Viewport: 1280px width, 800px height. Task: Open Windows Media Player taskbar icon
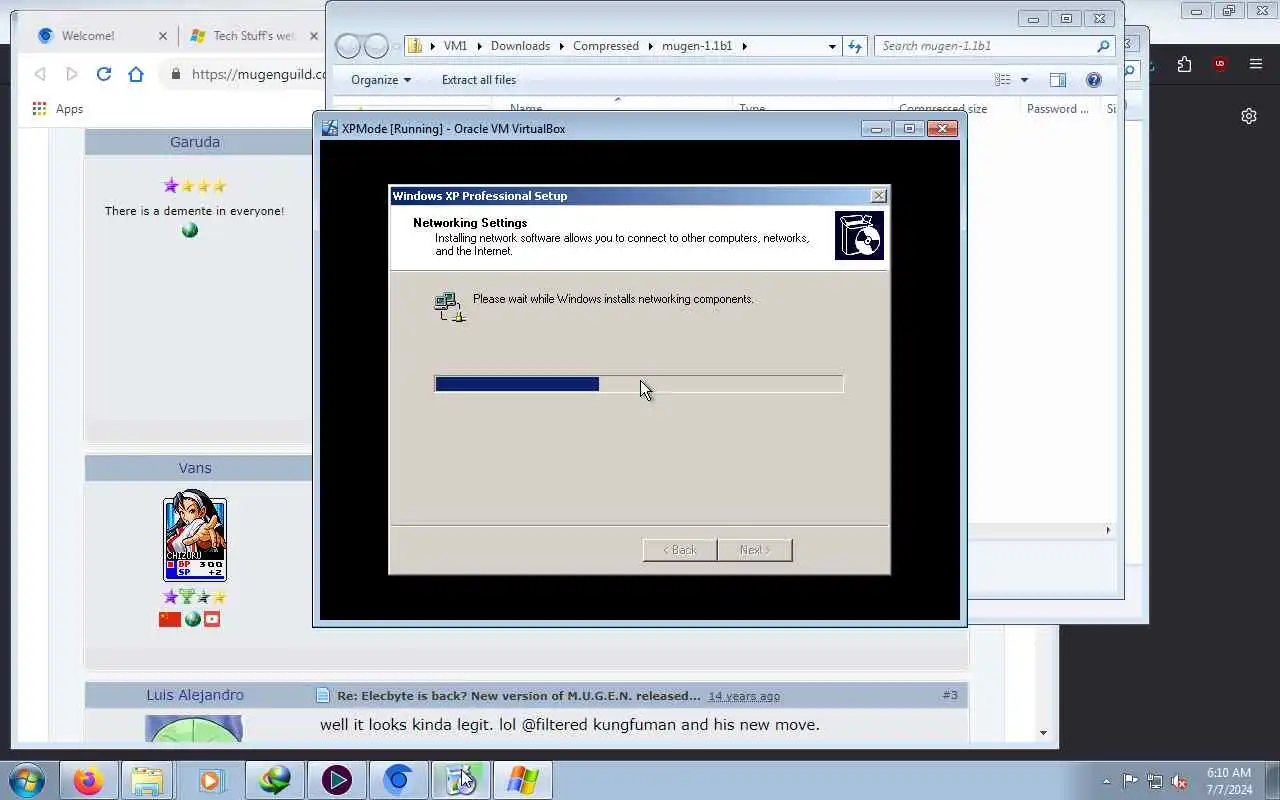pyautogui.click(x=210, y=780)
